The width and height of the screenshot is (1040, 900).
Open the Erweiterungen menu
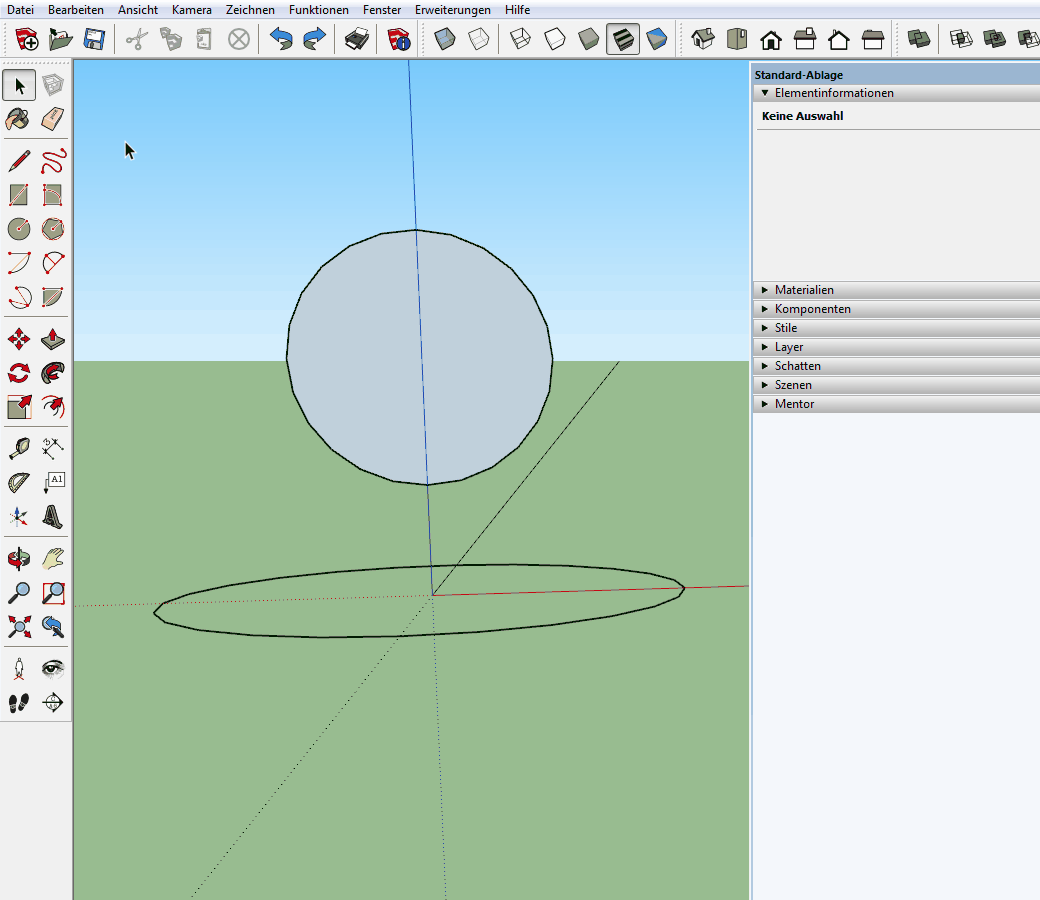click(x=452, y=9)
